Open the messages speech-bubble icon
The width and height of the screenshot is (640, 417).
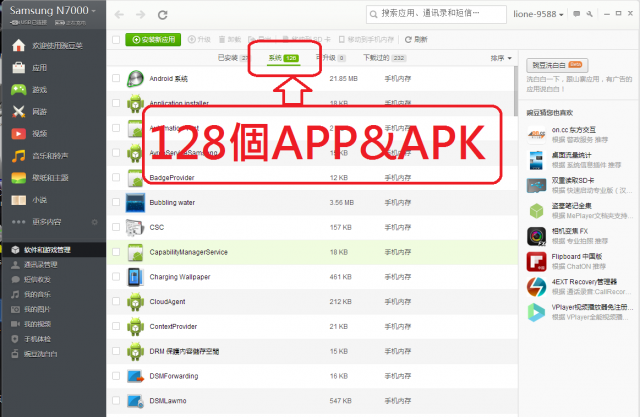point(576,14)
